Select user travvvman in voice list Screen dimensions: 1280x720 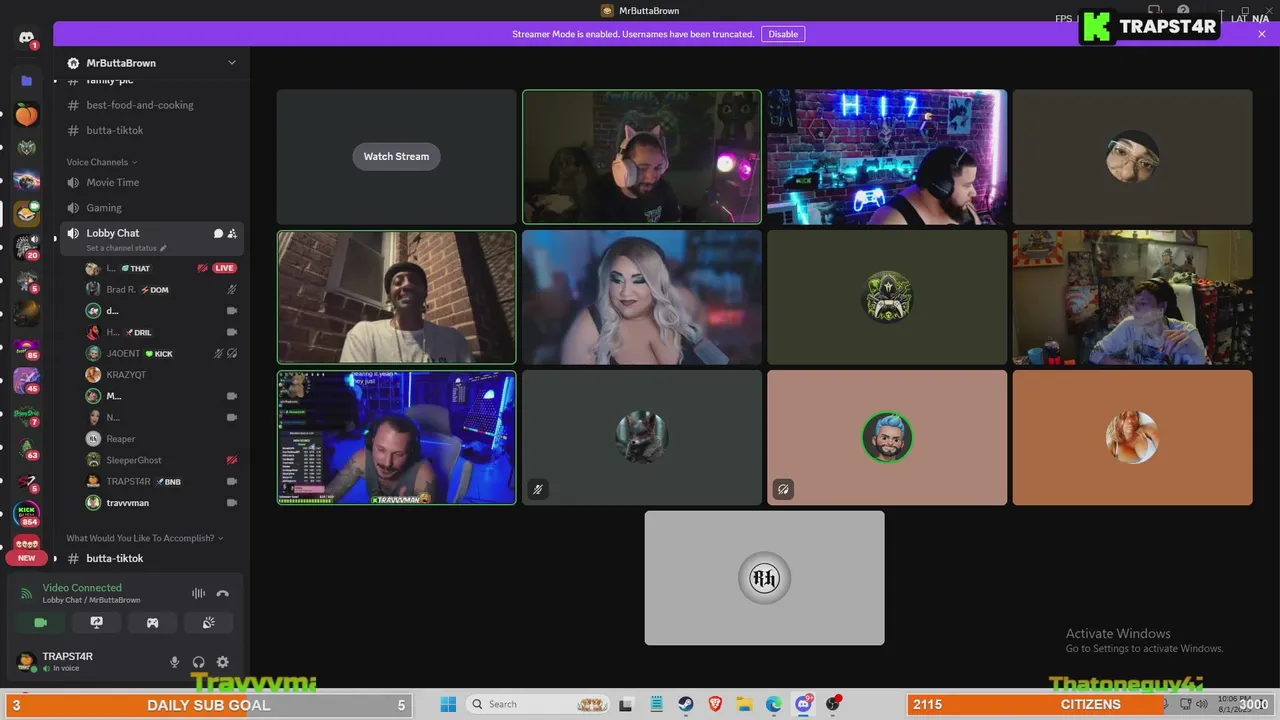click(162, 503)
